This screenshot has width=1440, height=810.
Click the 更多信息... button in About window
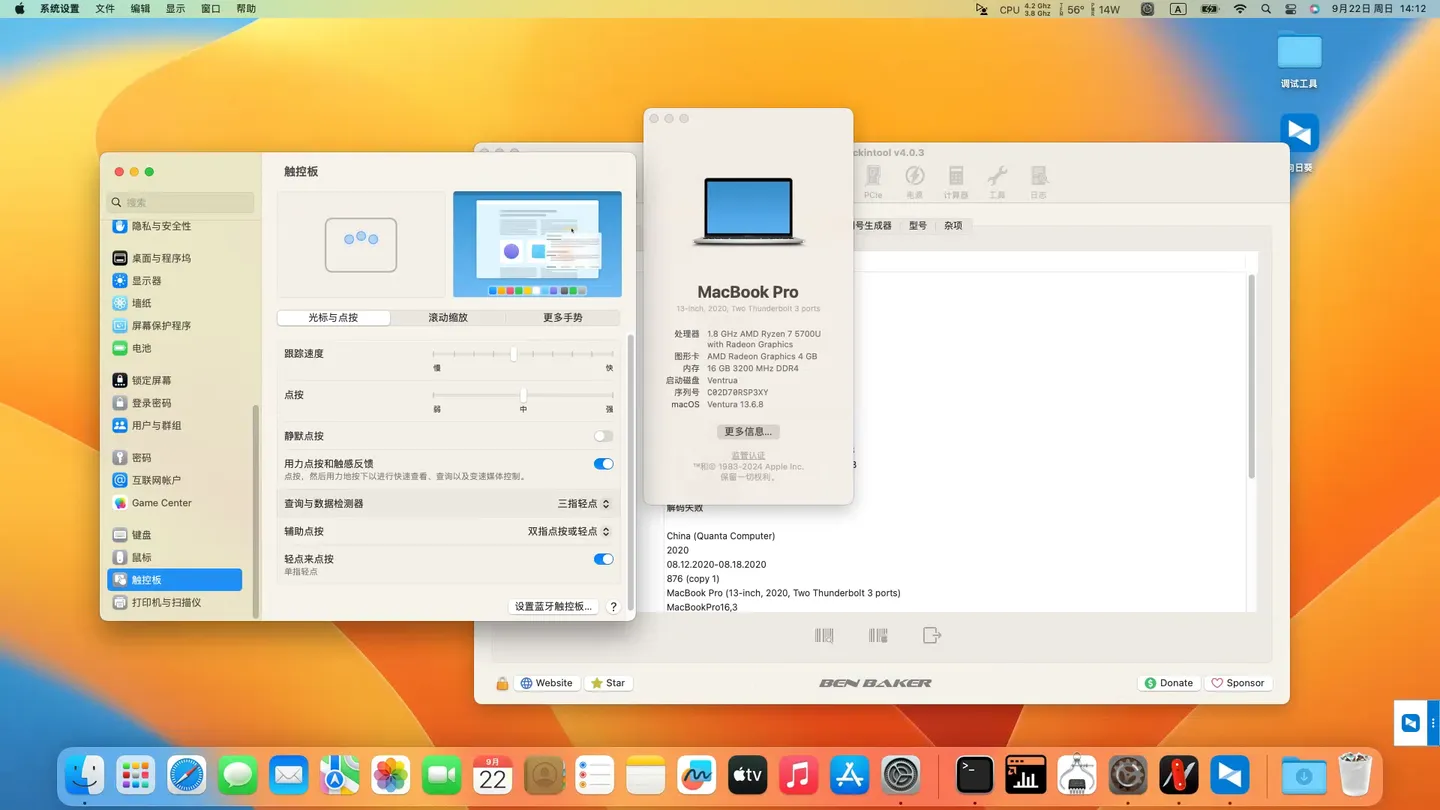(x=747, y=431)
